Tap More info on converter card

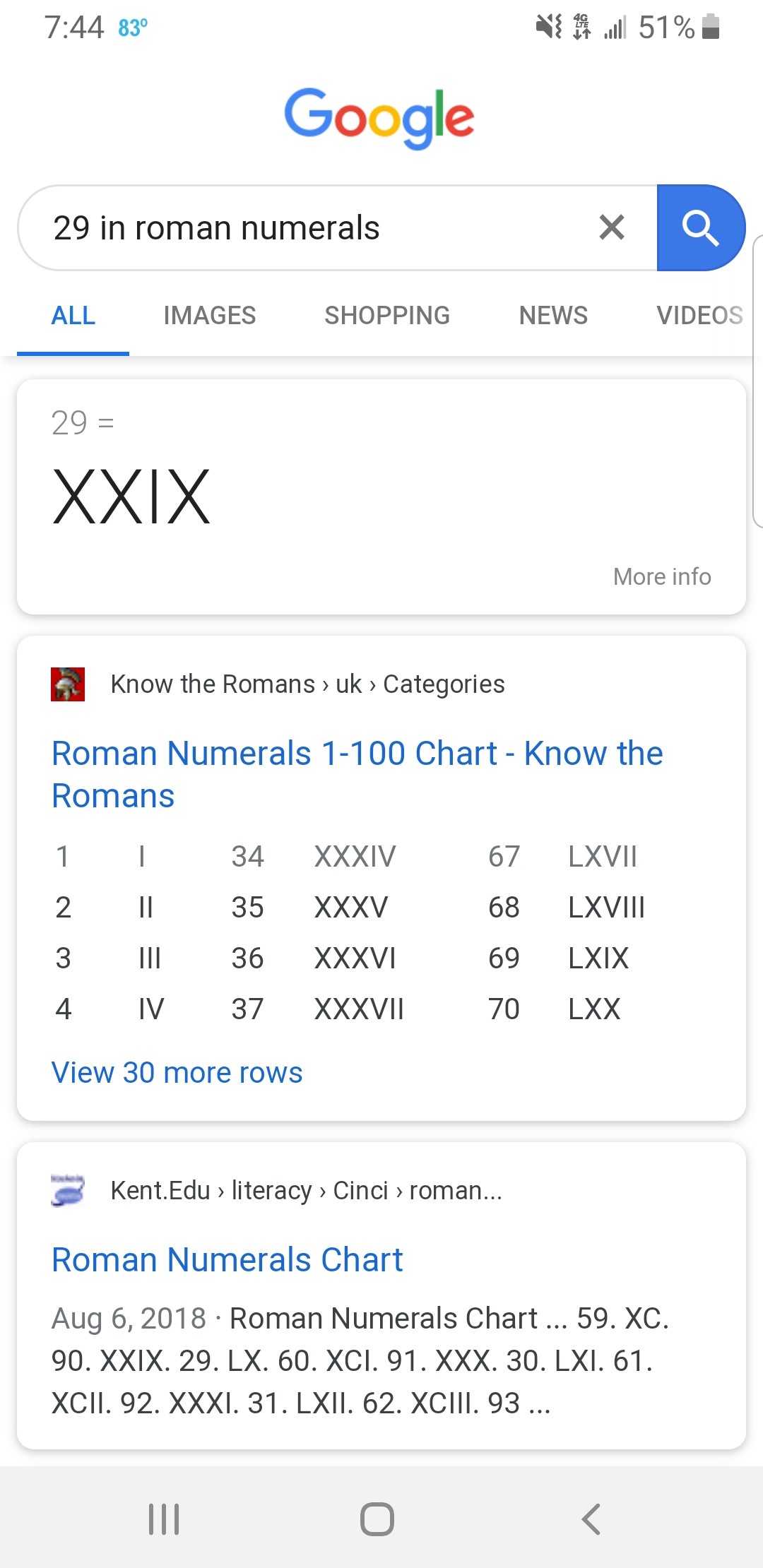pyautogui.click(x=662, y=576)
